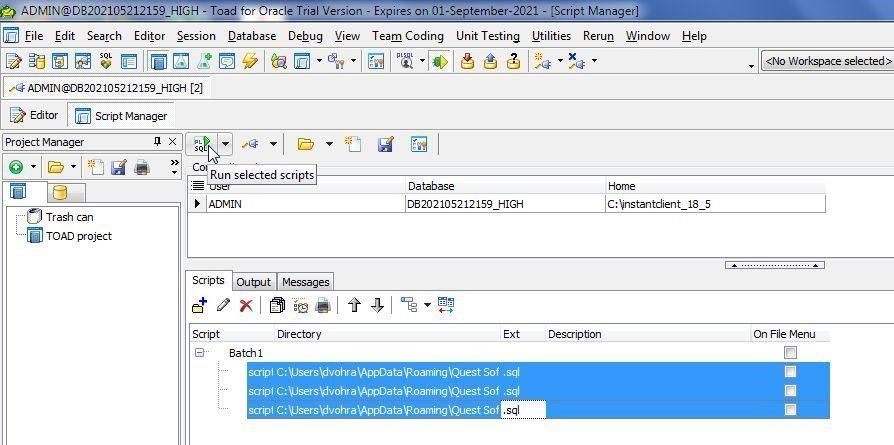Open the No Workspace selected combo box
This screenshot has height=445, width=894.
[x=827, y=61]
